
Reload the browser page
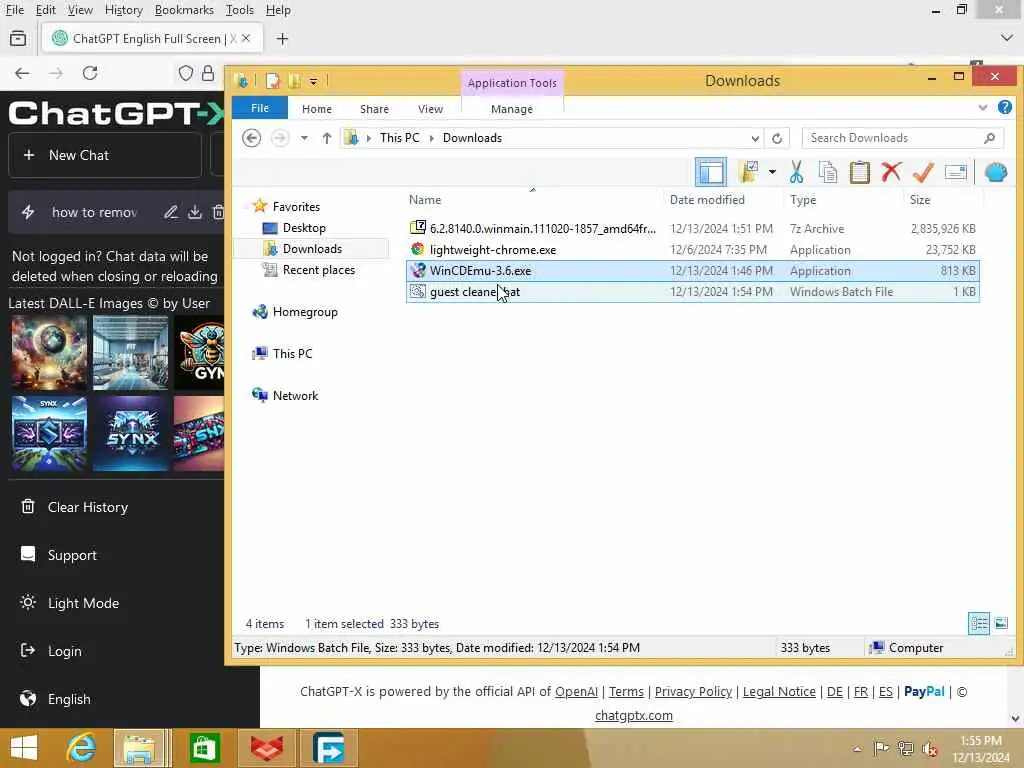pyautogui.click(x=90, y=73)
